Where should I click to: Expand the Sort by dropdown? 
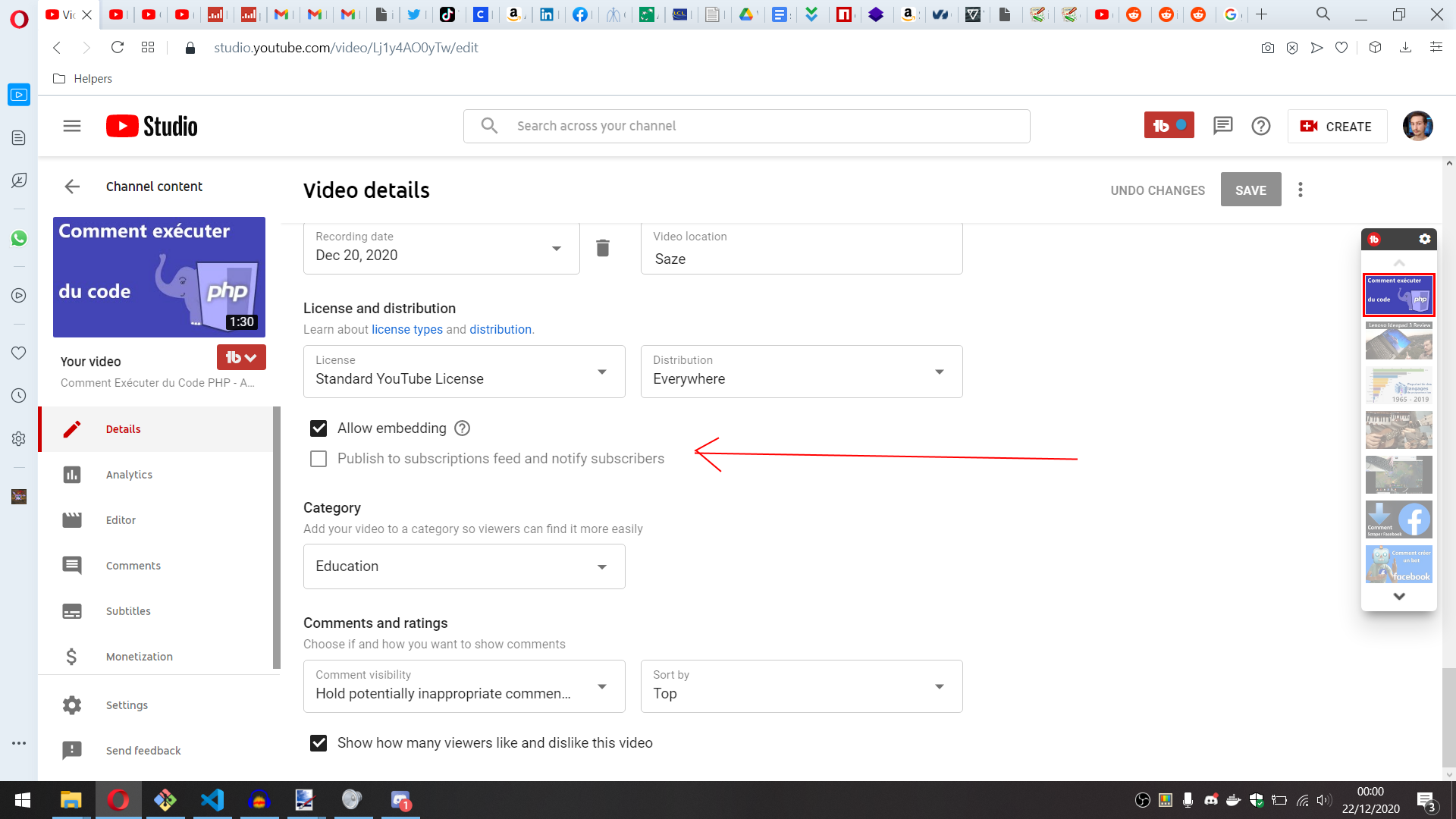(x=801, y=686)
